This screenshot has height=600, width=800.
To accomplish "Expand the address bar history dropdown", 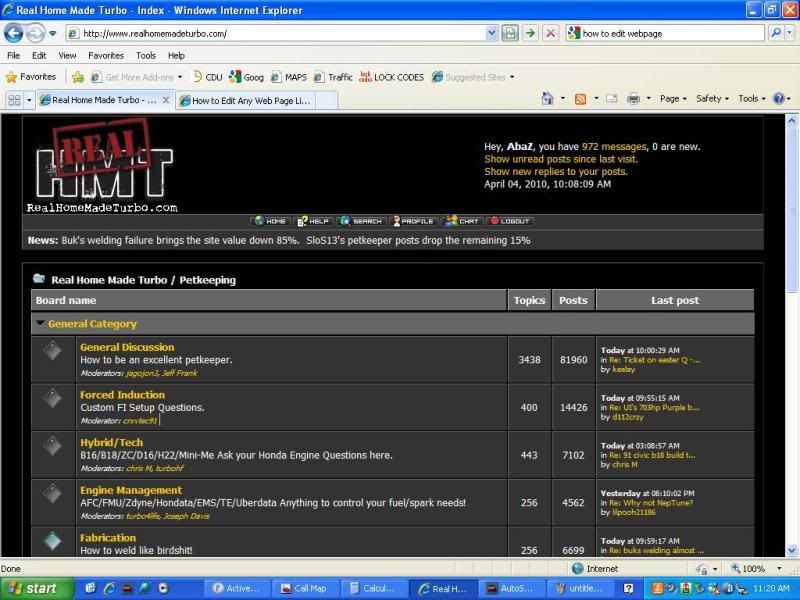I will coord(491,34).
